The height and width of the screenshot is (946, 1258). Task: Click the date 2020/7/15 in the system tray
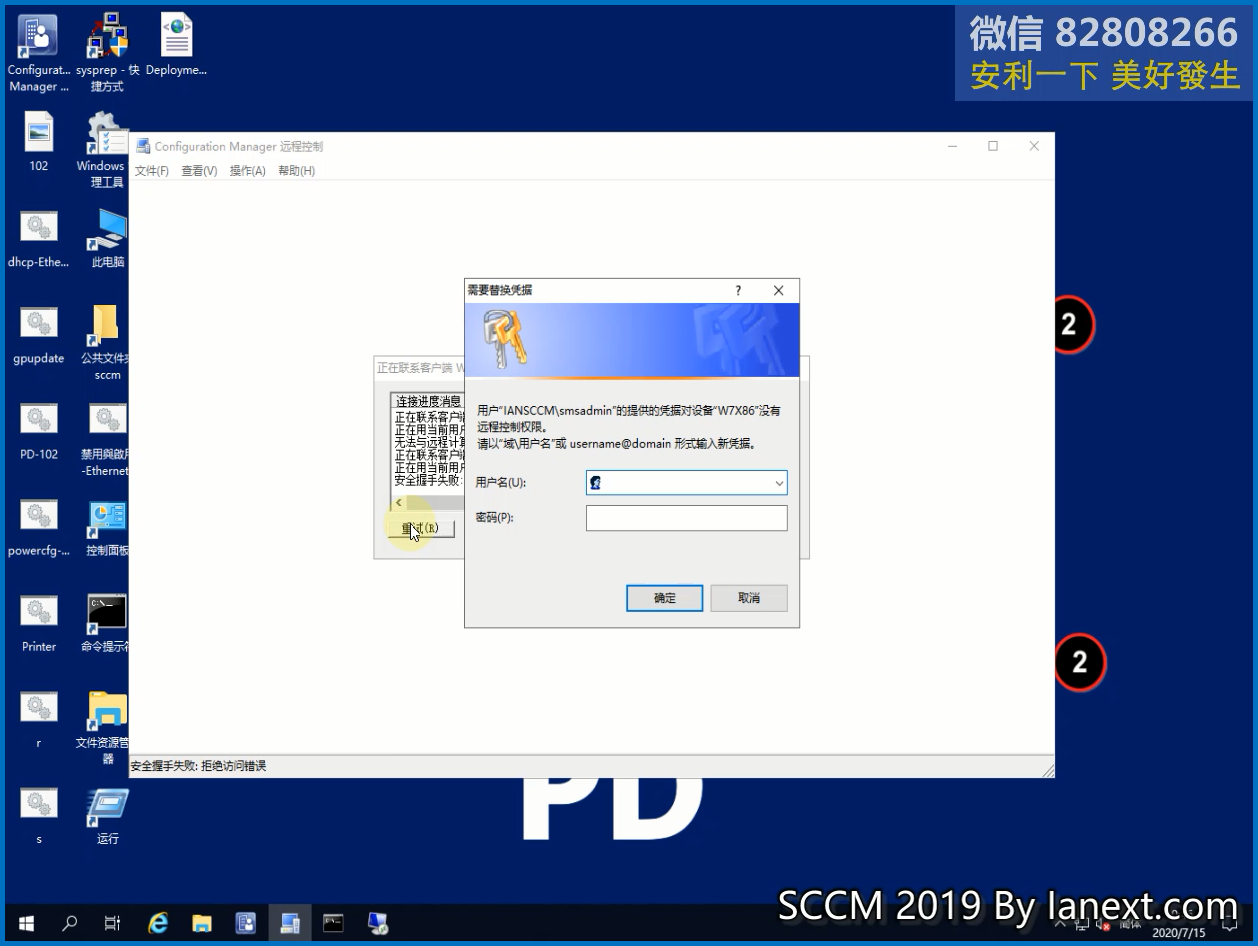[x=1179, y=932]
